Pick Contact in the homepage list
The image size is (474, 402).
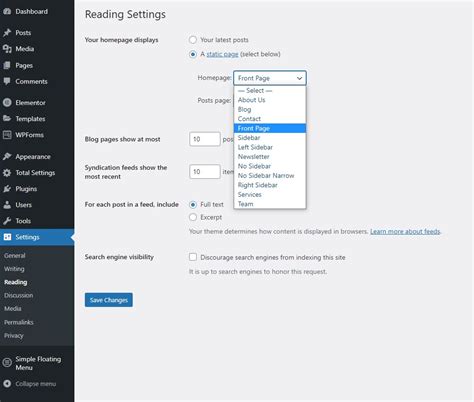click(x=270, y=119)
